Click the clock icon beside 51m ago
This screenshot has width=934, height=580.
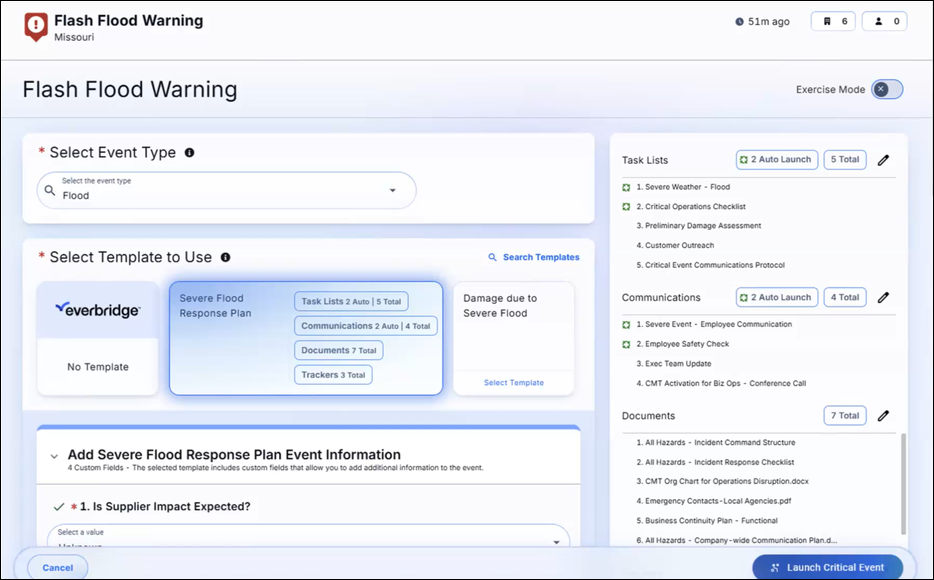(739, 21)
